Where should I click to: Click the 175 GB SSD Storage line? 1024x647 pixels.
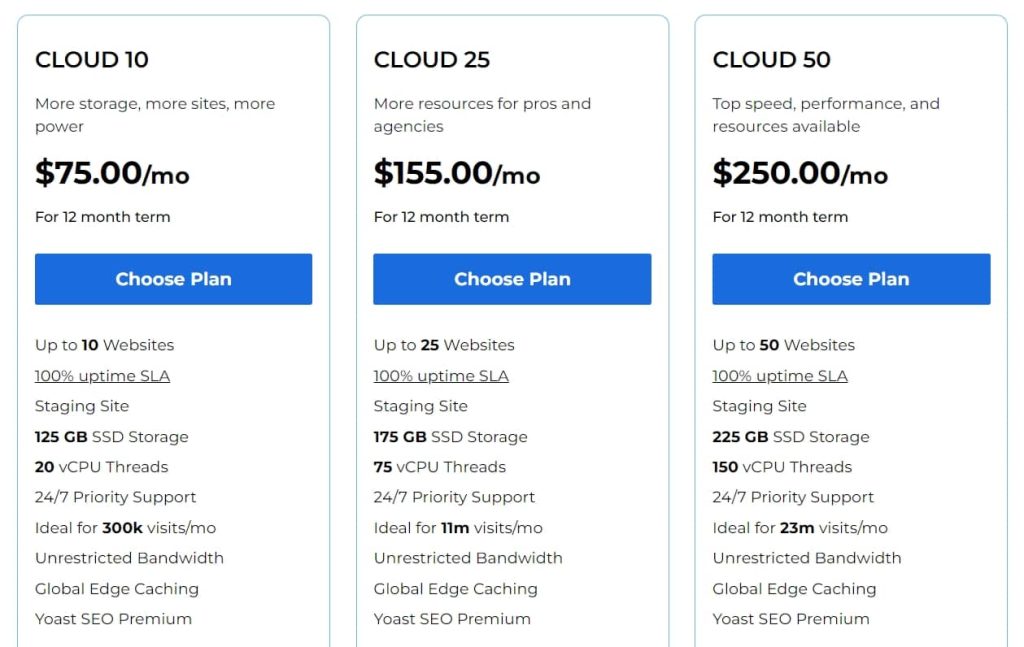451,437
